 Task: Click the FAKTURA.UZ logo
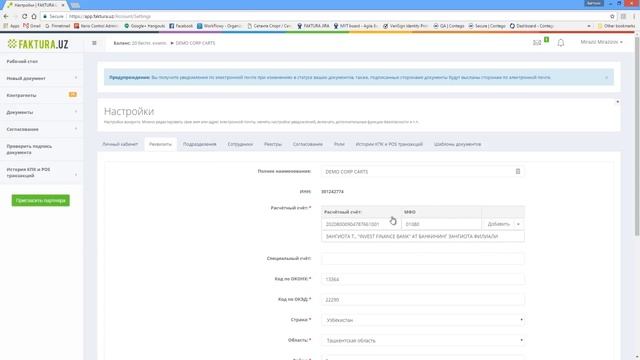click(38, 44)
